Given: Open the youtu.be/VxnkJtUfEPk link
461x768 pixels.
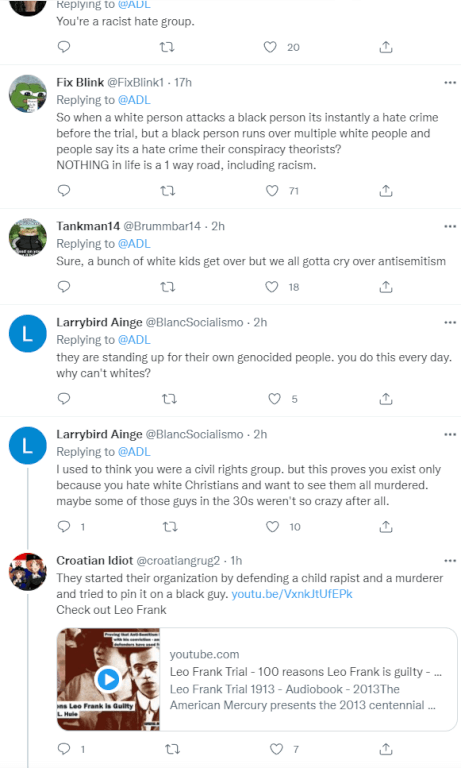Looking at the screenshot, I should pos(292,594).
